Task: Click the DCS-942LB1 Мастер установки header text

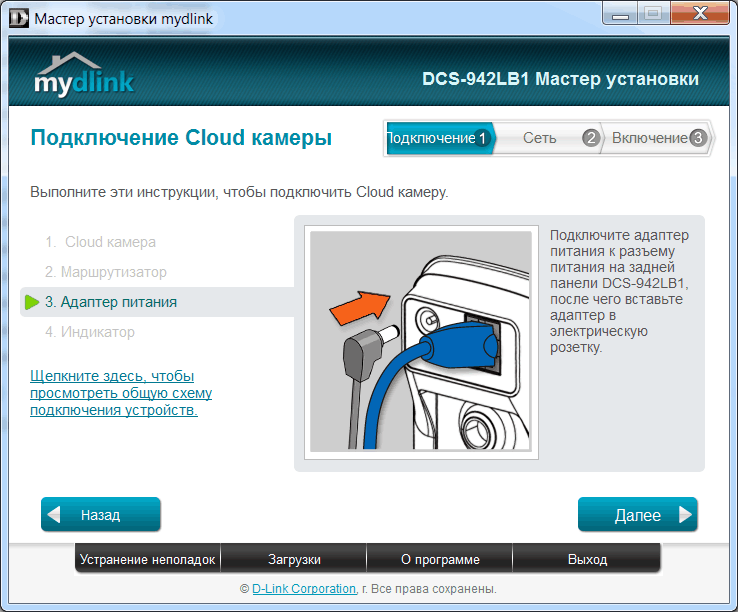Action: (x=560, y=79)
